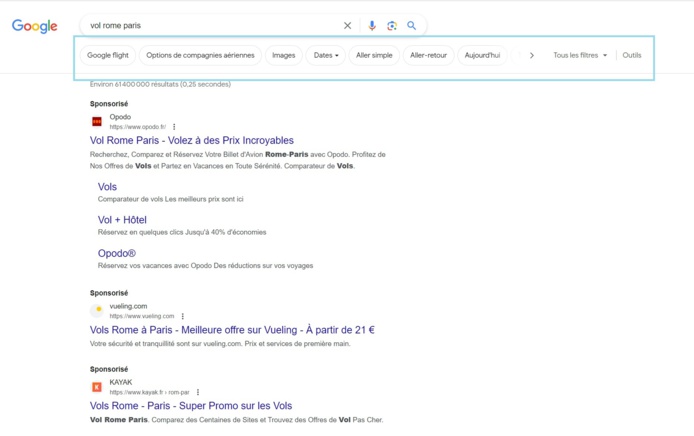
Task: Click the blue magnifying glass search icon
Action: [411, 26]
